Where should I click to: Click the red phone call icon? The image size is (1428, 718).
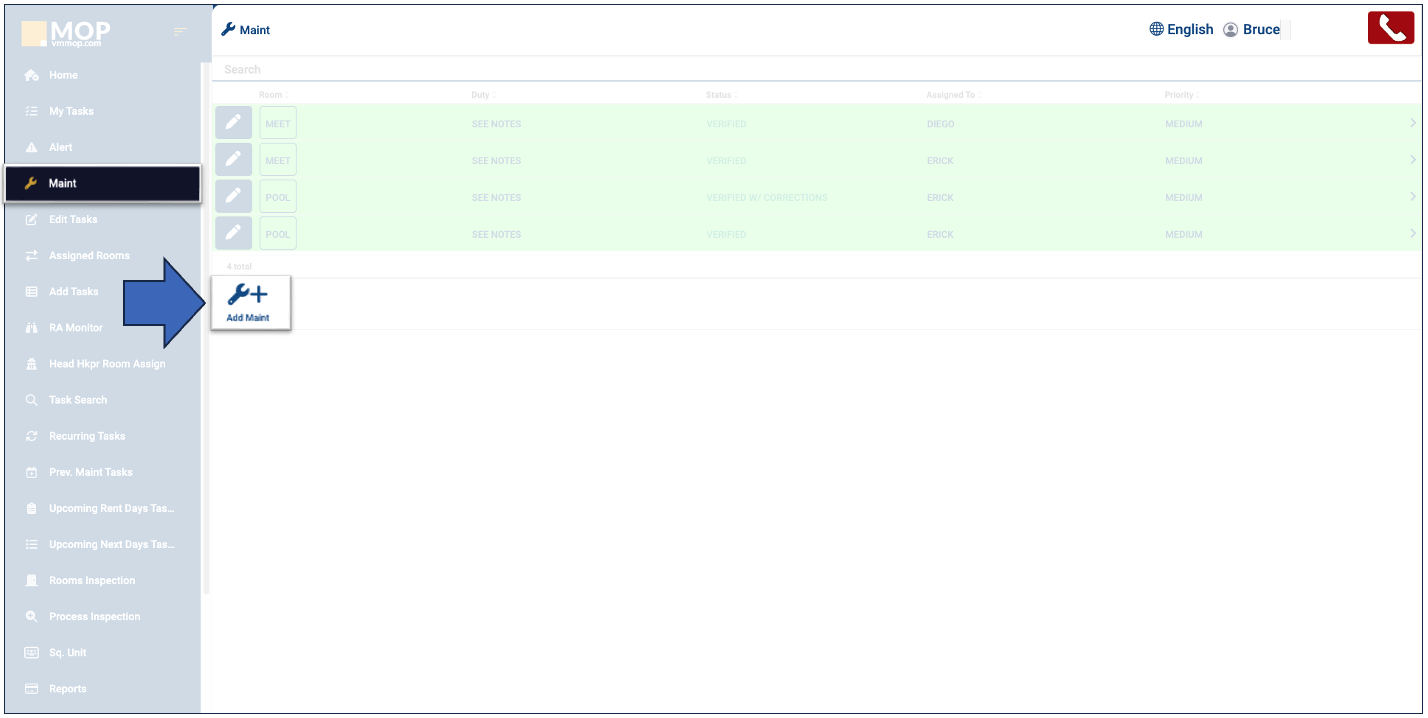pos(1390,28)
